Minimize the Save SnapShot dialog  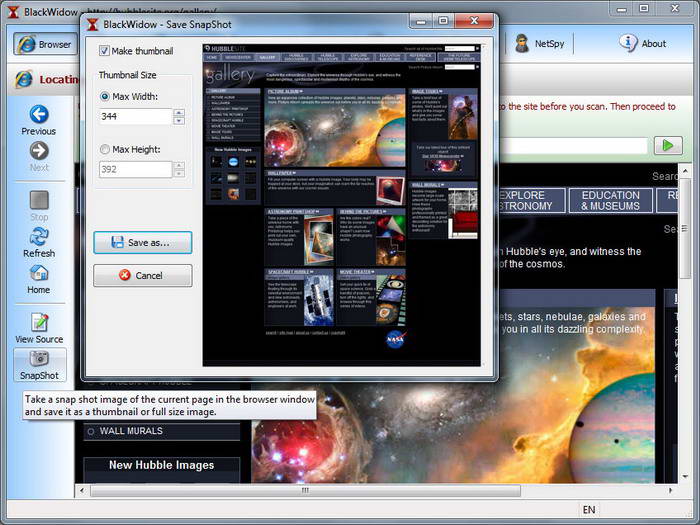click(x=421, y=21)
